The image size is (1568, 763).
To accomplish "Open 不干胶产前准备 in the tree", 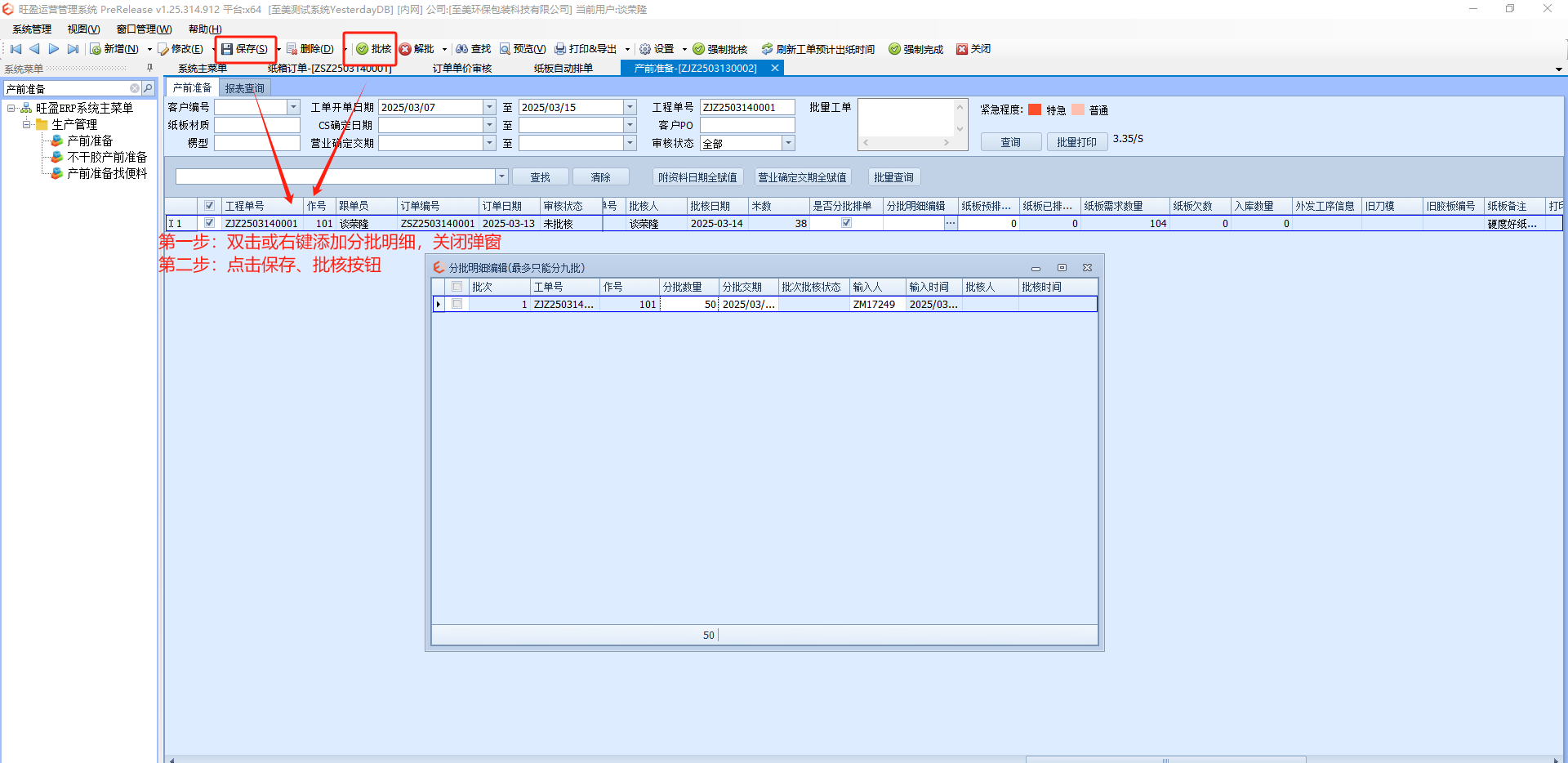I will click(107, 157).
